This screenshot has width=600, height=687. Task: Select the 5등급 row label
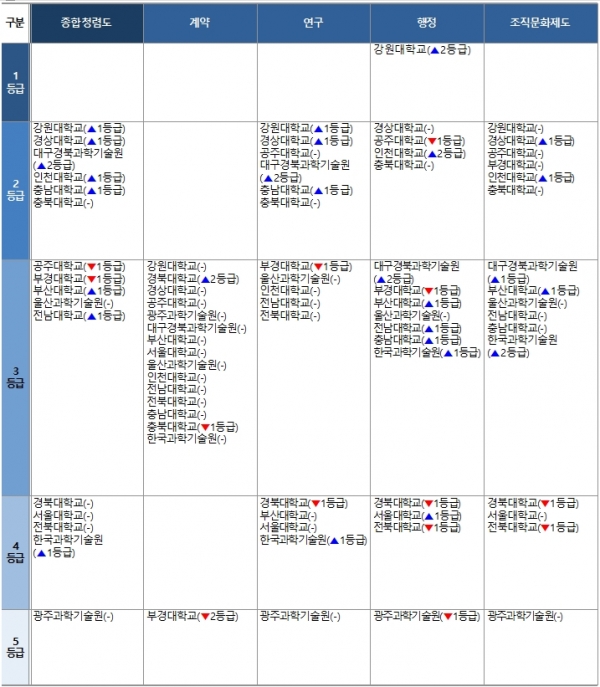16,646
